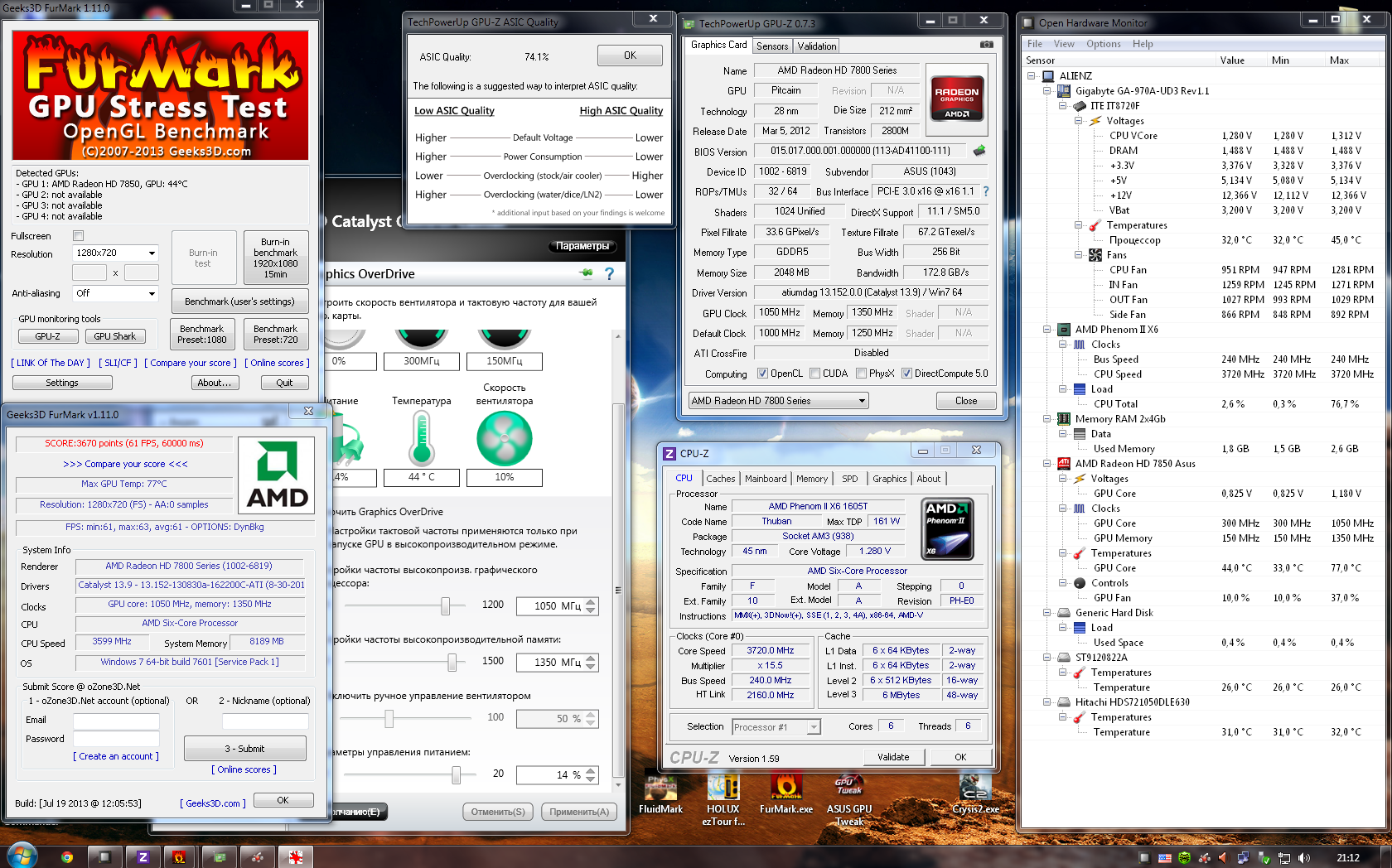Switch to CPU-Z taskbar button
Image resolution: width=1392 pixels, height=868 pixels.
click(x=143, y=857)
